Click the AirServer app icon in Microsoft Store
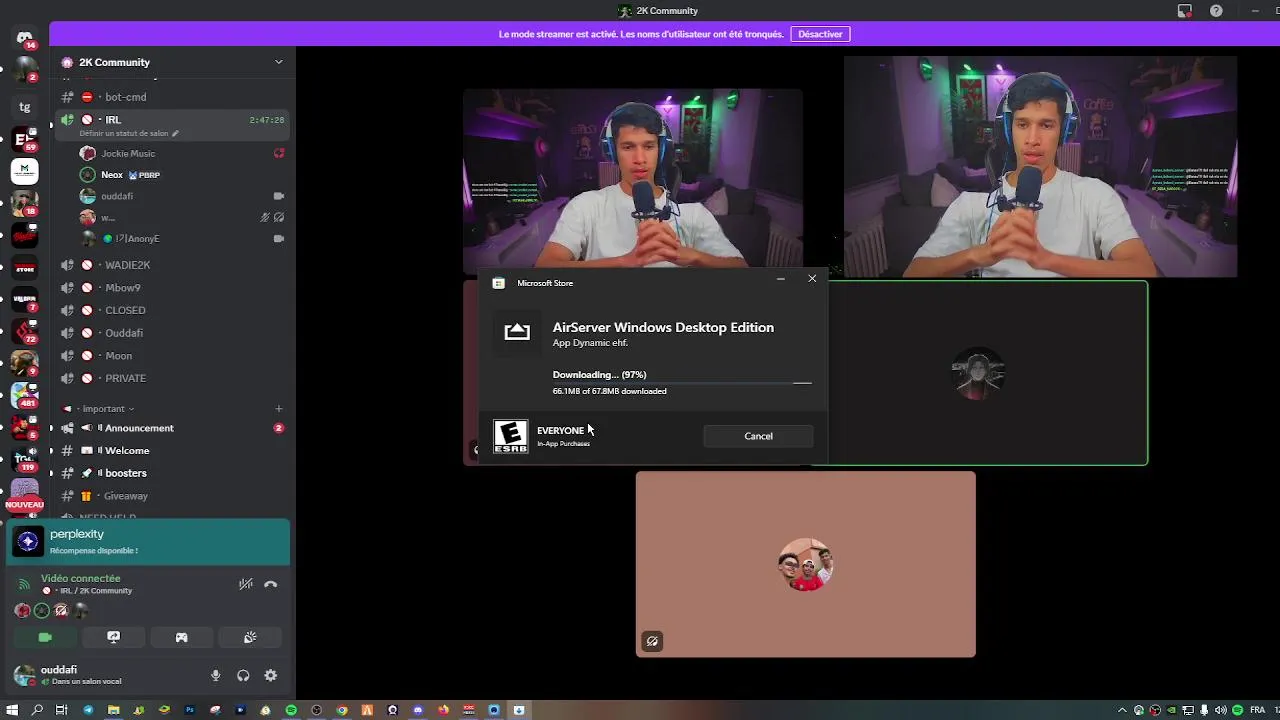Image resolution: width=1280 pixels, height=720 pixels. click(x=517, y=332)
